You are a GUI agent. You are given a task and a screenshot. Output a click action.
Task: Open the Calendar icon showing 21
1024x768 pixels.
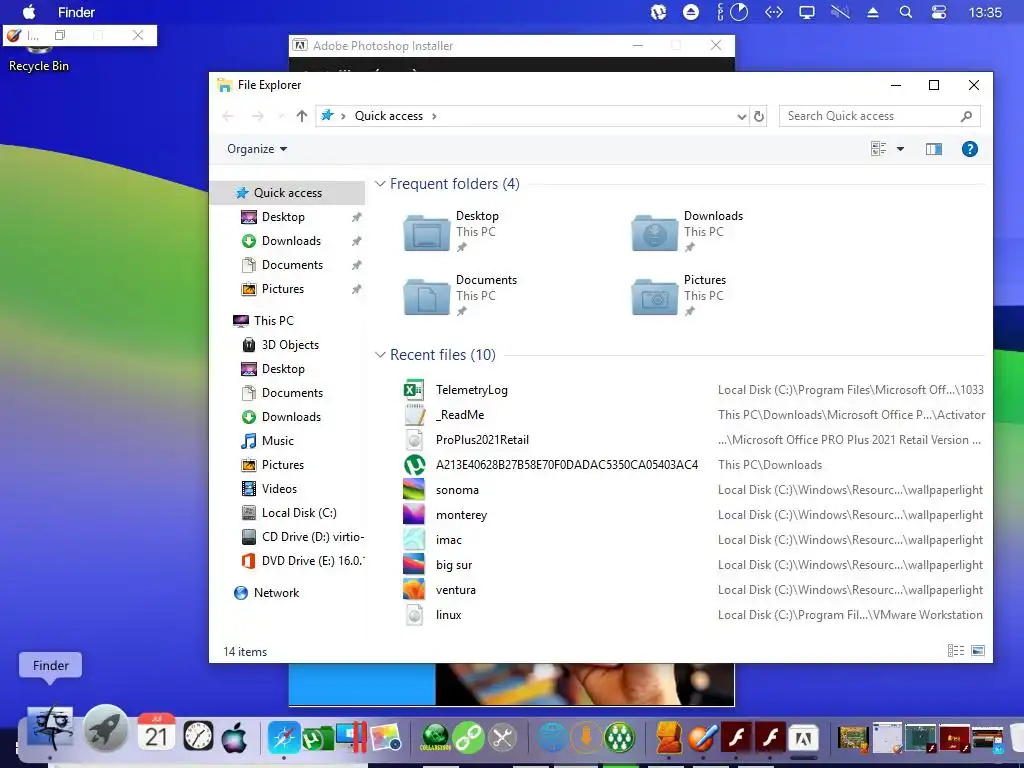coord(156,732)
